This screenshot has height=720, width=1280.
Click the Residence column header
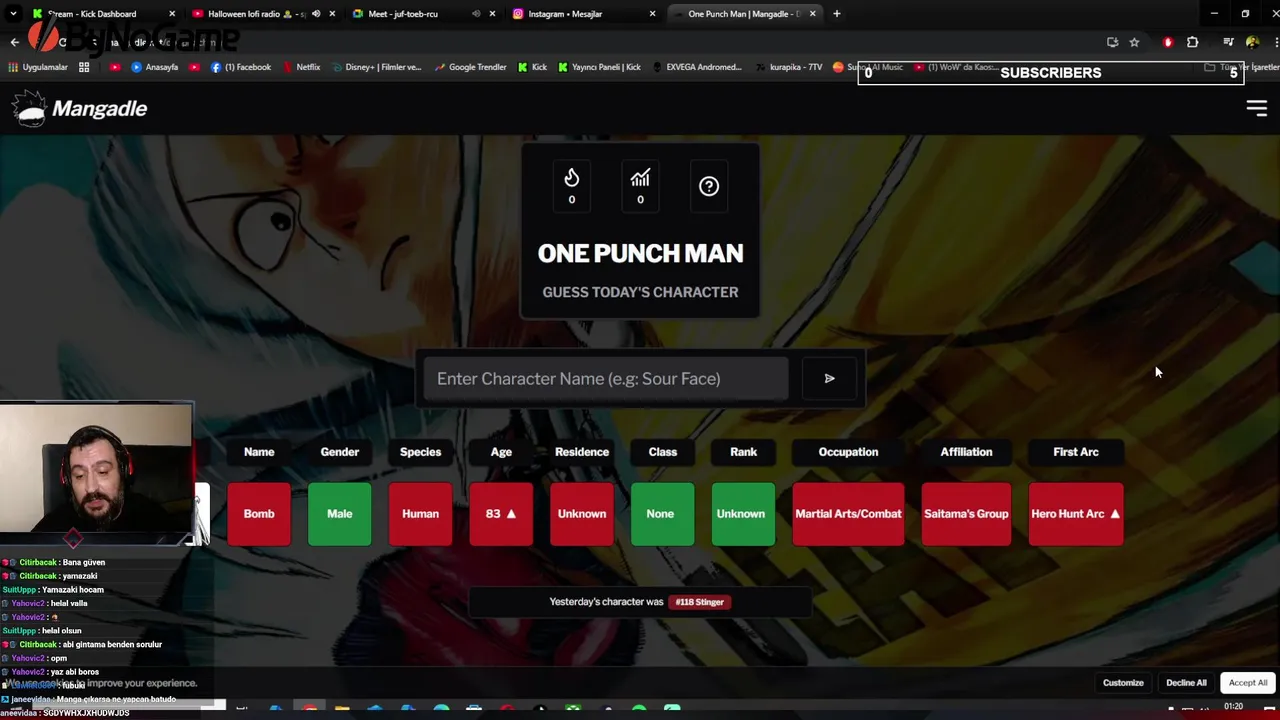tap(582, 452)
